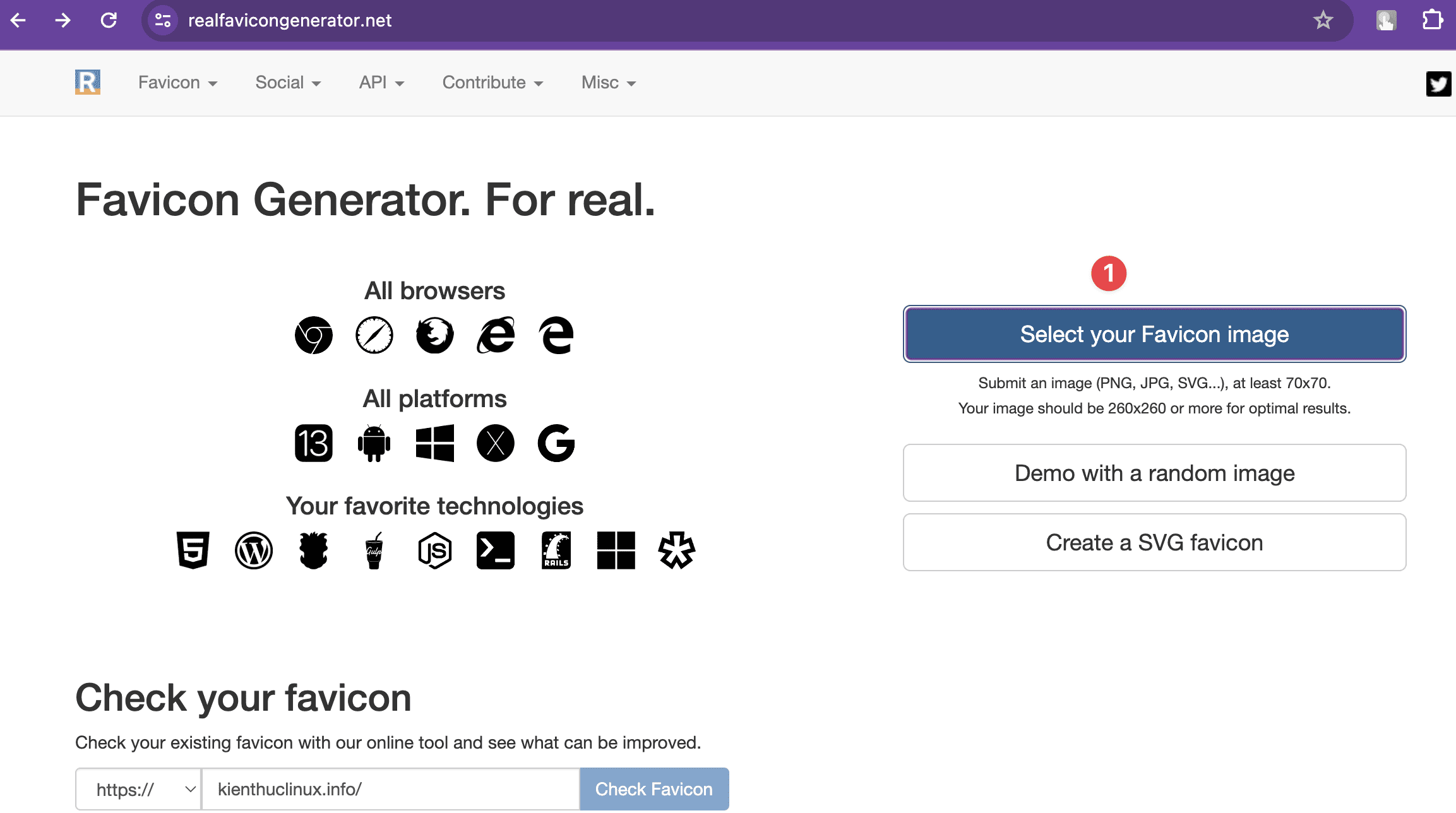Click the WordPress technology icon
This screenshot has height=813, width=1456.
253,550
